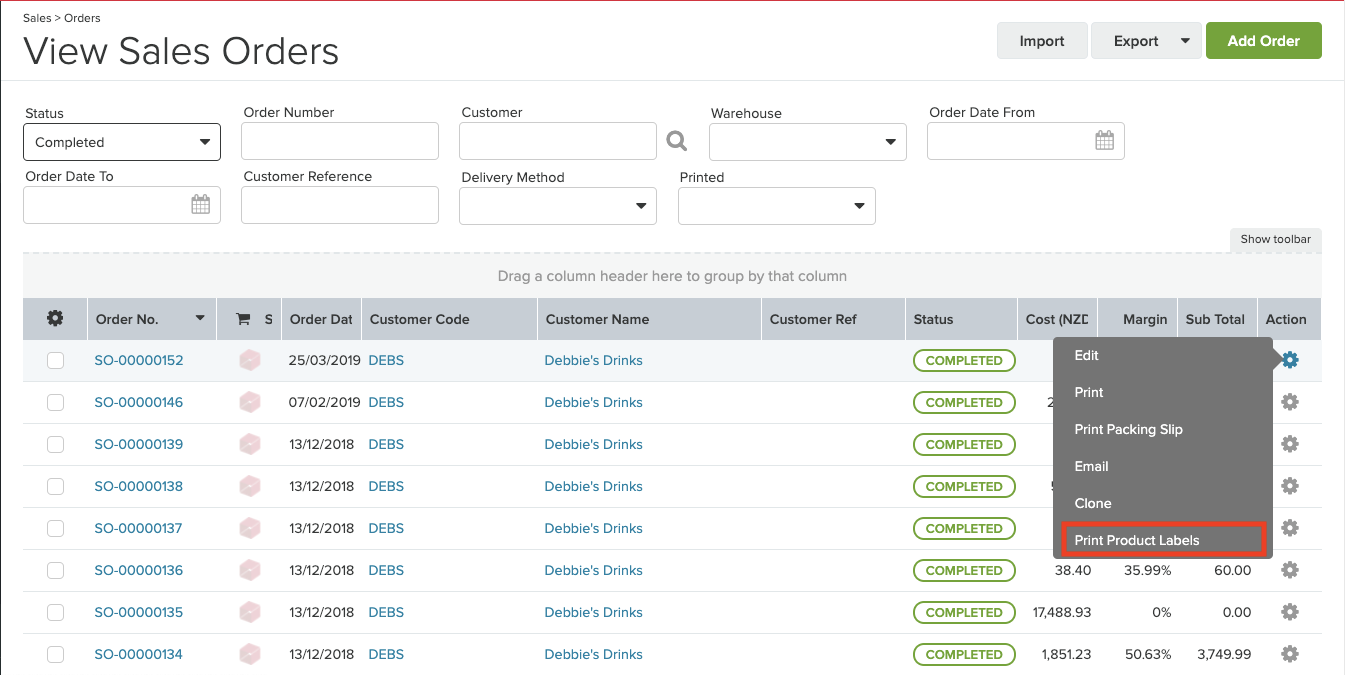Expand the Warehouse dropdown
1345x675 pixels.
click(808, 142)
